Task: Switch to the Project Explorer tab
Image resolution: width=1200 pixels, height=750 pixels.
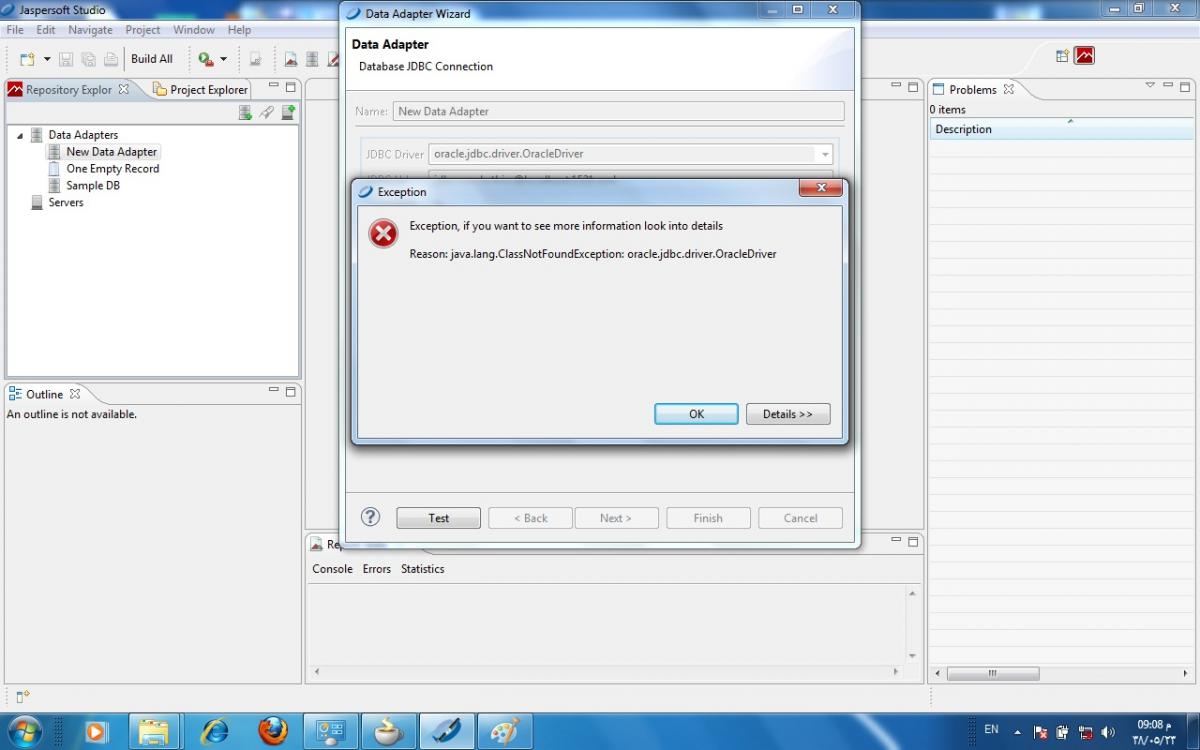Action: 200,89
